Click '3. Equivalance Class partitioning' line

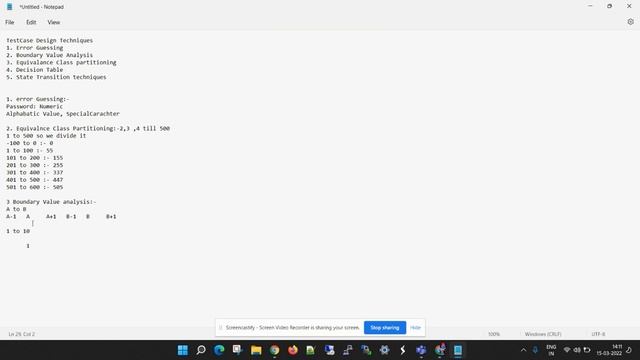tap(61, 62)
